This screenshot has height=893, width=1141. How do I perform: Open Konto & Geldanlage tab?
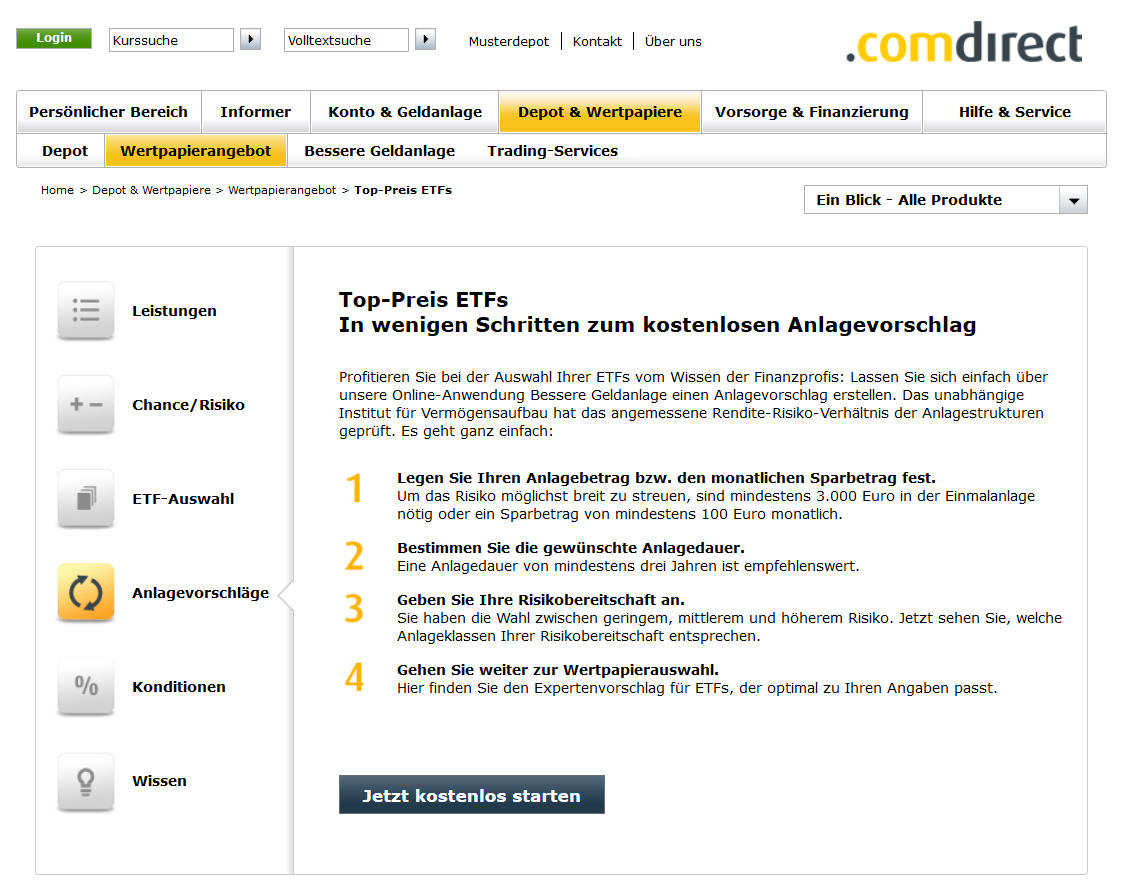(x=405, y=112)
